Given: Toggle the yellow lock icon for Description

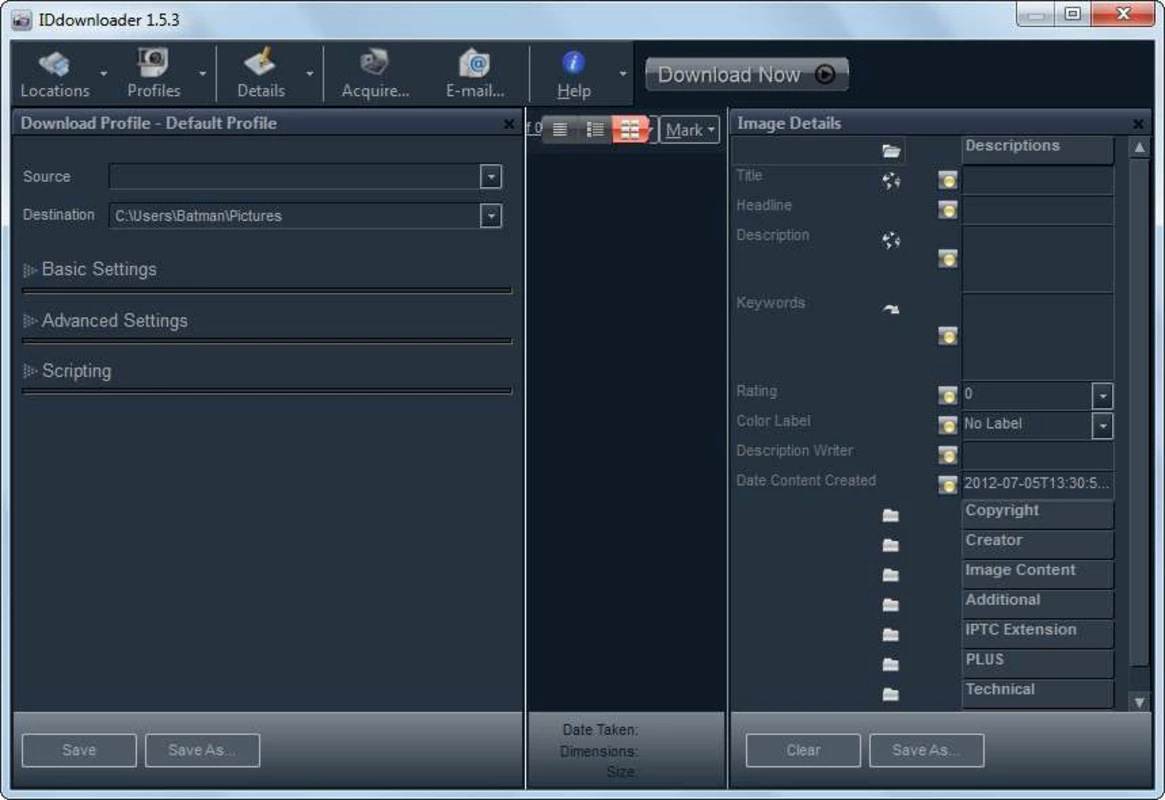Looking at the screenshot, I should (947, 258).
